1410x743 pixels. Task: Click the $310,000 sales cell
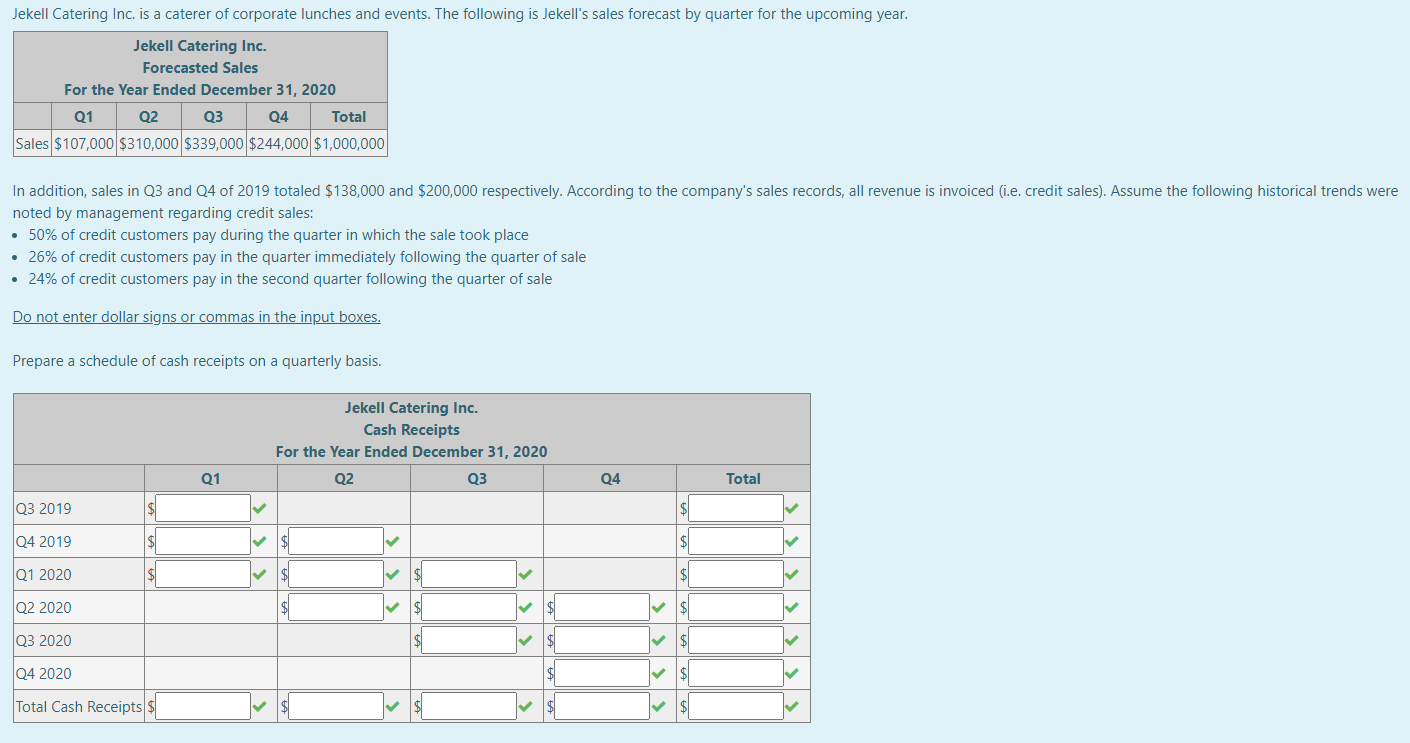149,143
